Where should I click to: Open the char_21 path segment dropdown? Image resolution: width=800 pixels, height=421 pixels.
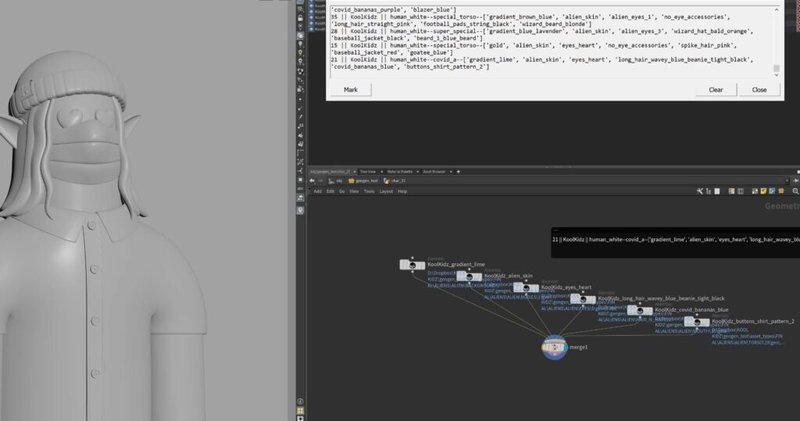pyautogui.click(x=394, y=181)
